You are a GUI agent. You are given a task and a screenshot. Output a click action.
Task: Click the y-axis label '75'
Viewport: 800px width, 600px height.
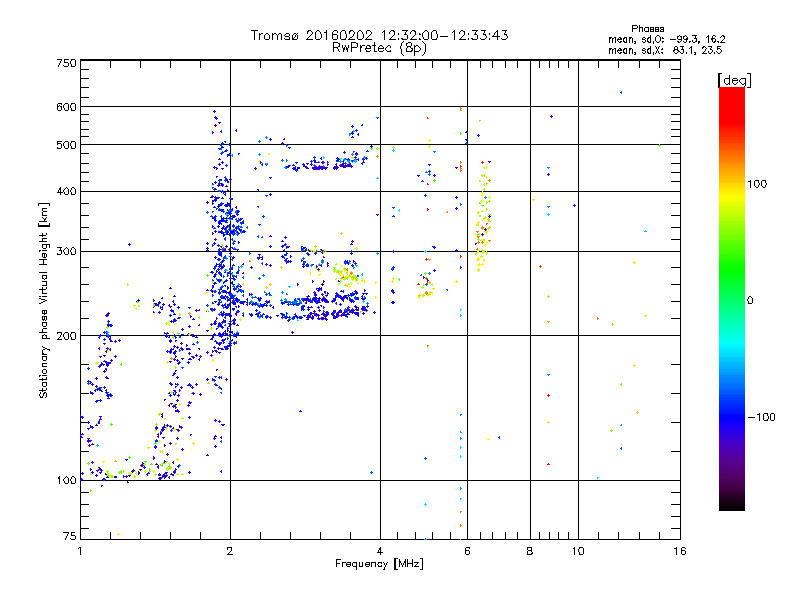click(x=70, y=536)
